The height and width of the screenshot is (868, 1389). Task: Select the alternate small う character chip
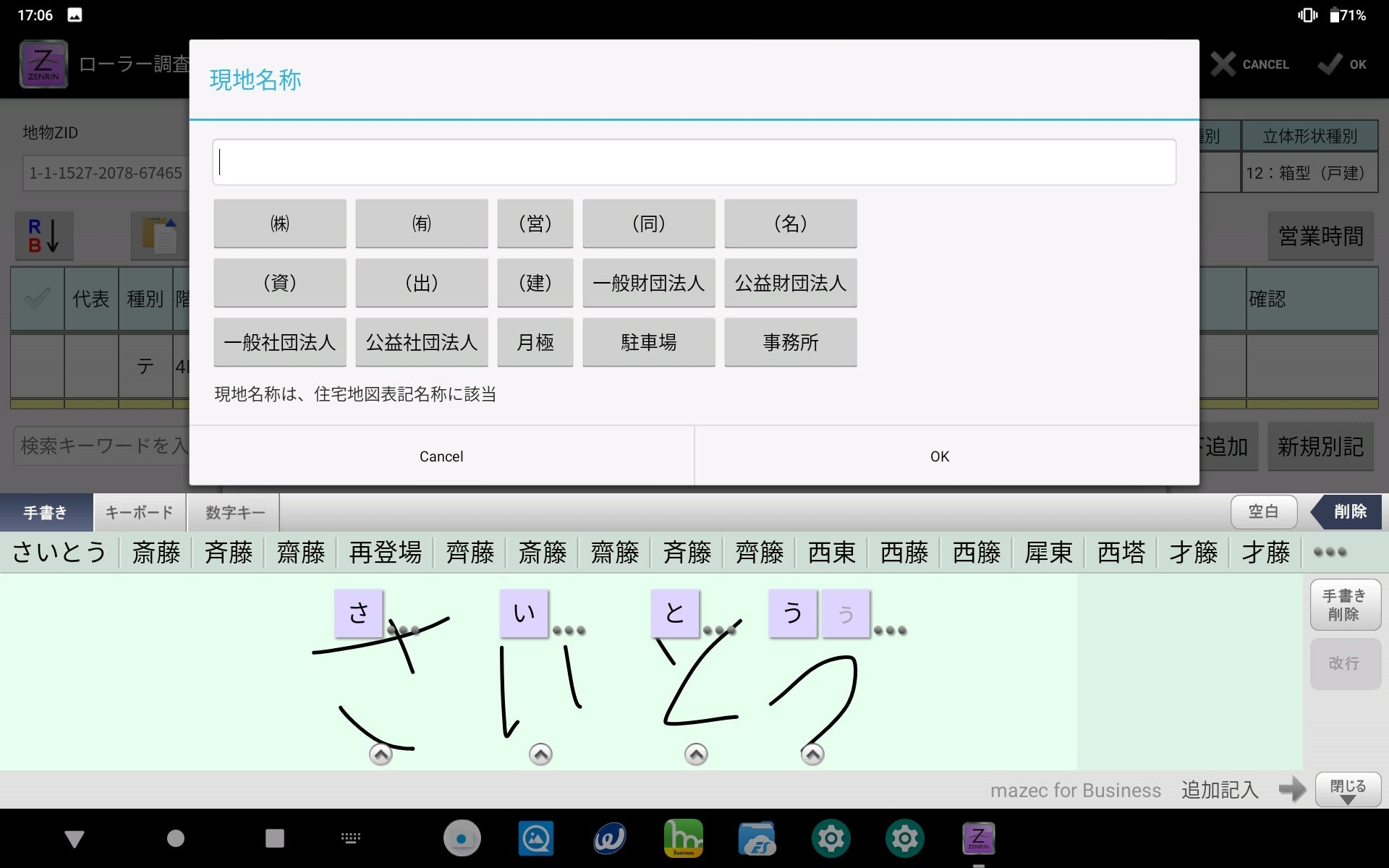[846, 614]
